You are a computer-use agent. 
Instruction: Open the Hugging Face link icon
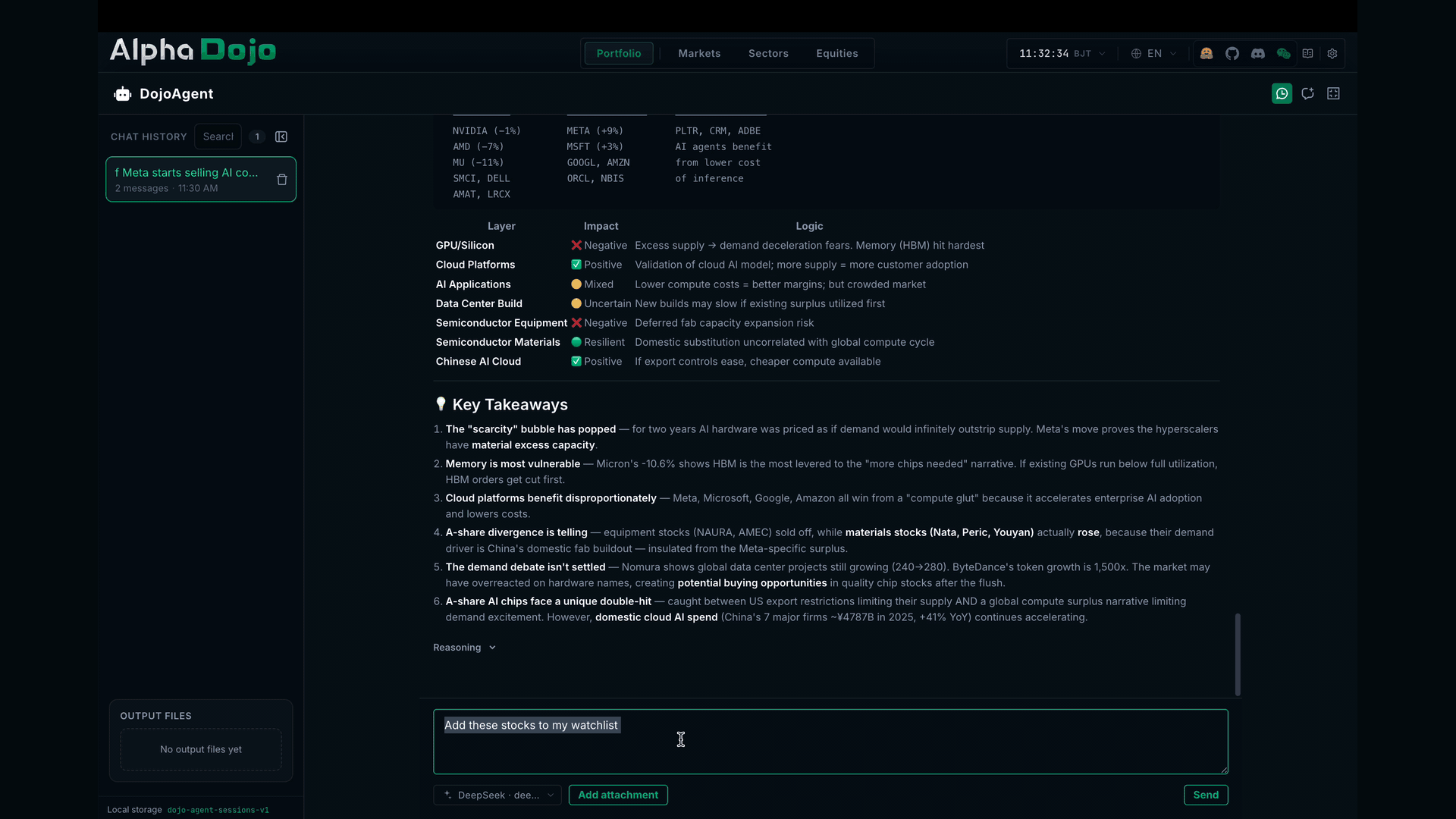(1207, 53)
